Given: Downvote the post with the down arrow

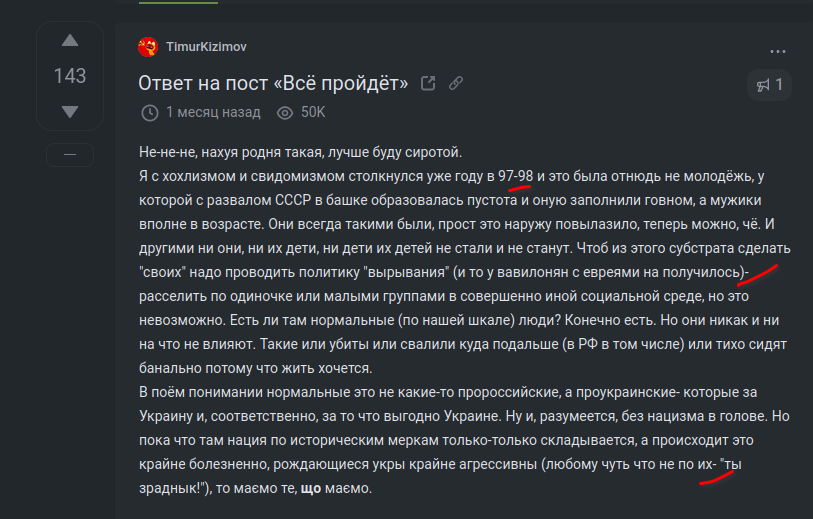Looking at the screenshot, I should (69, 111).
